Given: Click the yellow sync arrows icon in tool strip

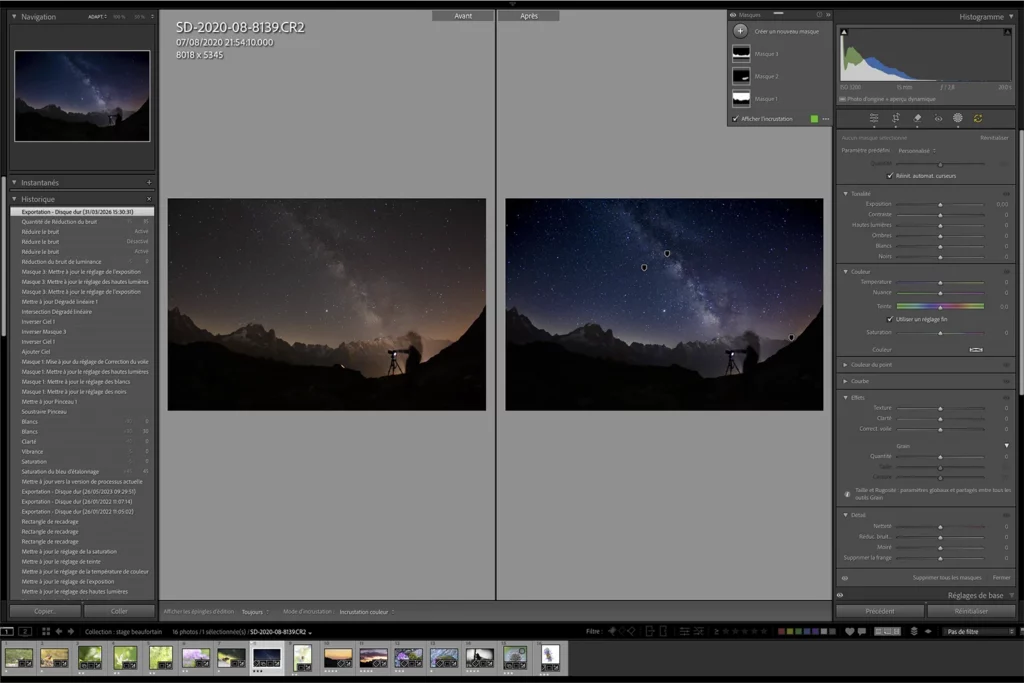Looking at the screenshot, I should coord(978,118).
